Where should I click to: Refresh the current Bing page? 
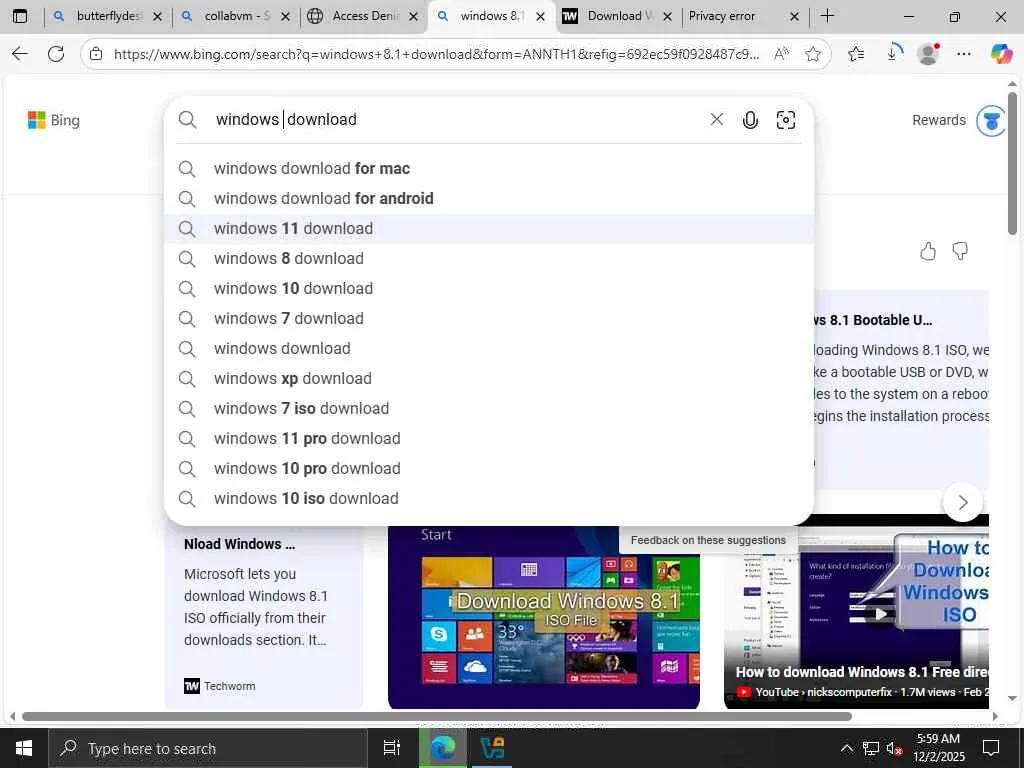tap(56, 54)
